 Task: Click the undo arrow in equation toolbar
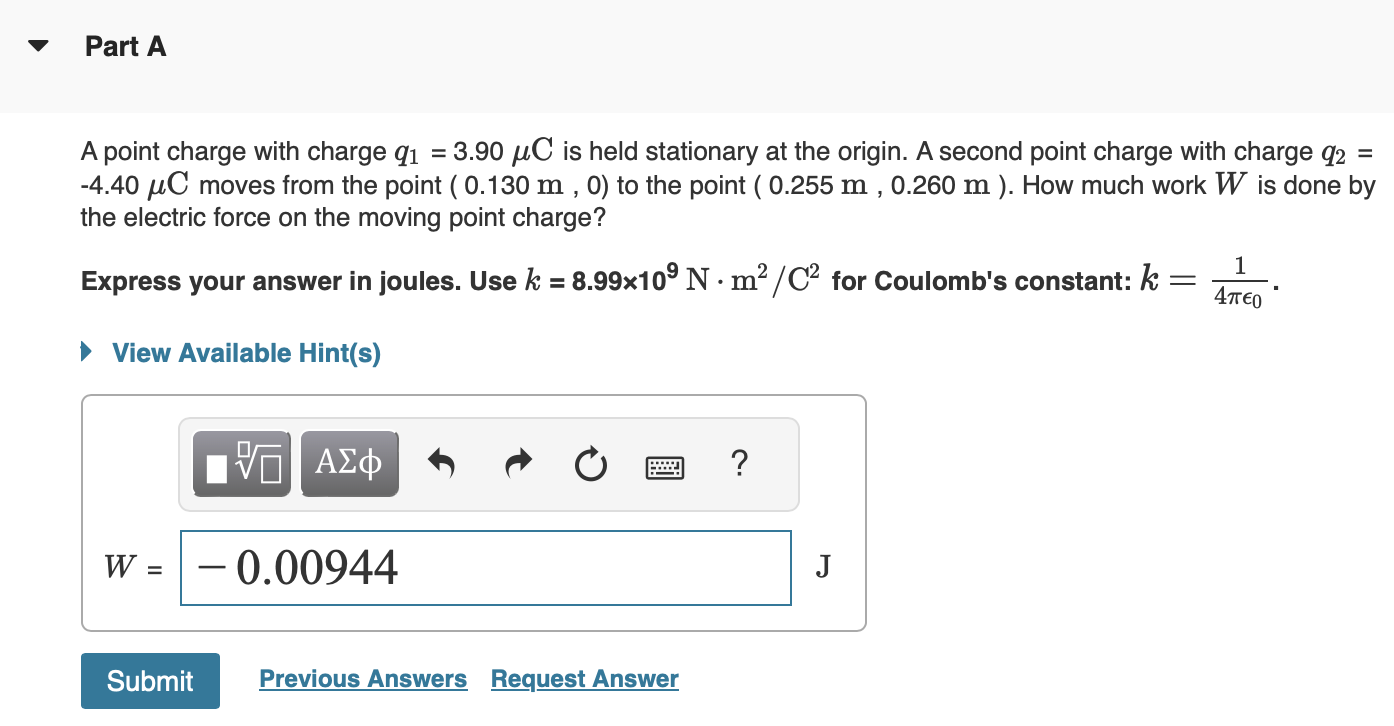[x=441, y=463]
